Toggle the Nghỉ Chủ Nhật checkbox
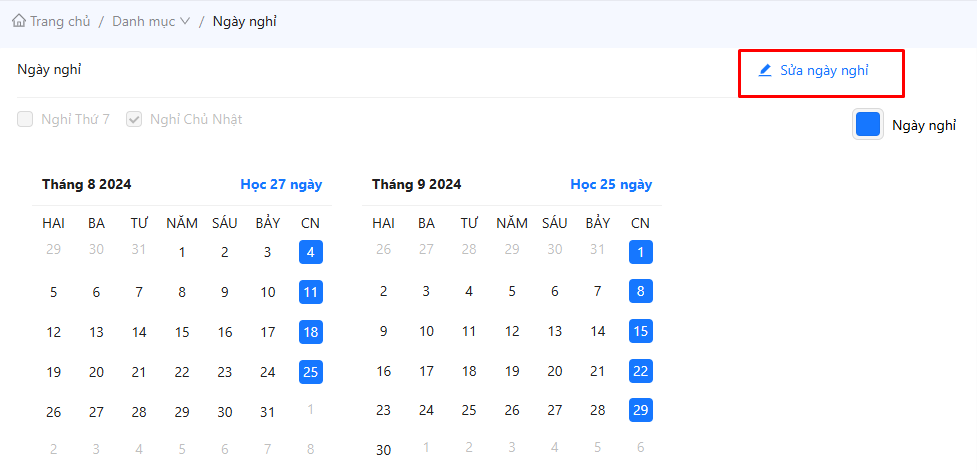977x471 pixels. click(134, 119)
